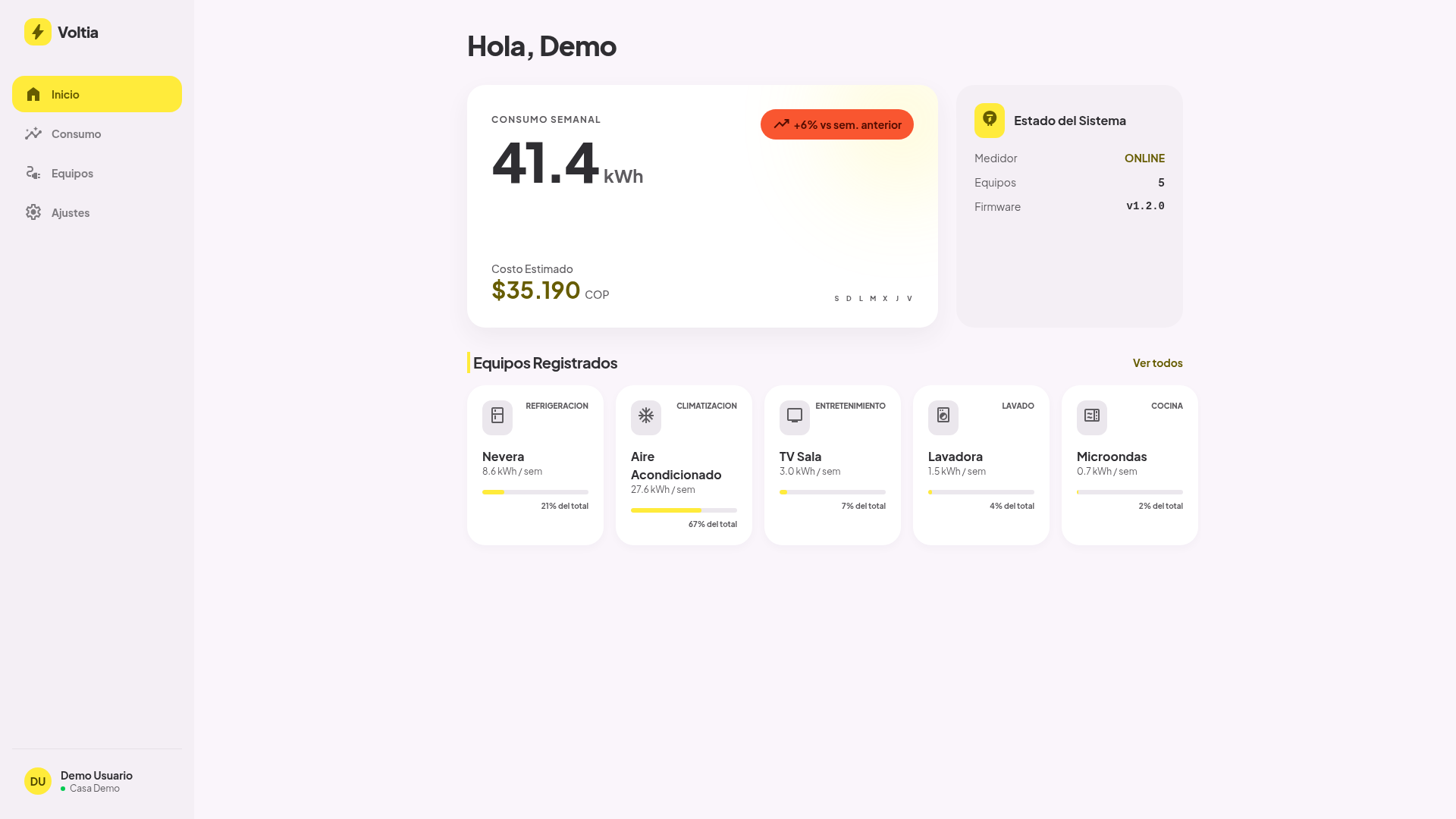Click the Equipos plug icon in sidebar
The width and height of the screenshot is (1456, 819).
pos(33,173)
